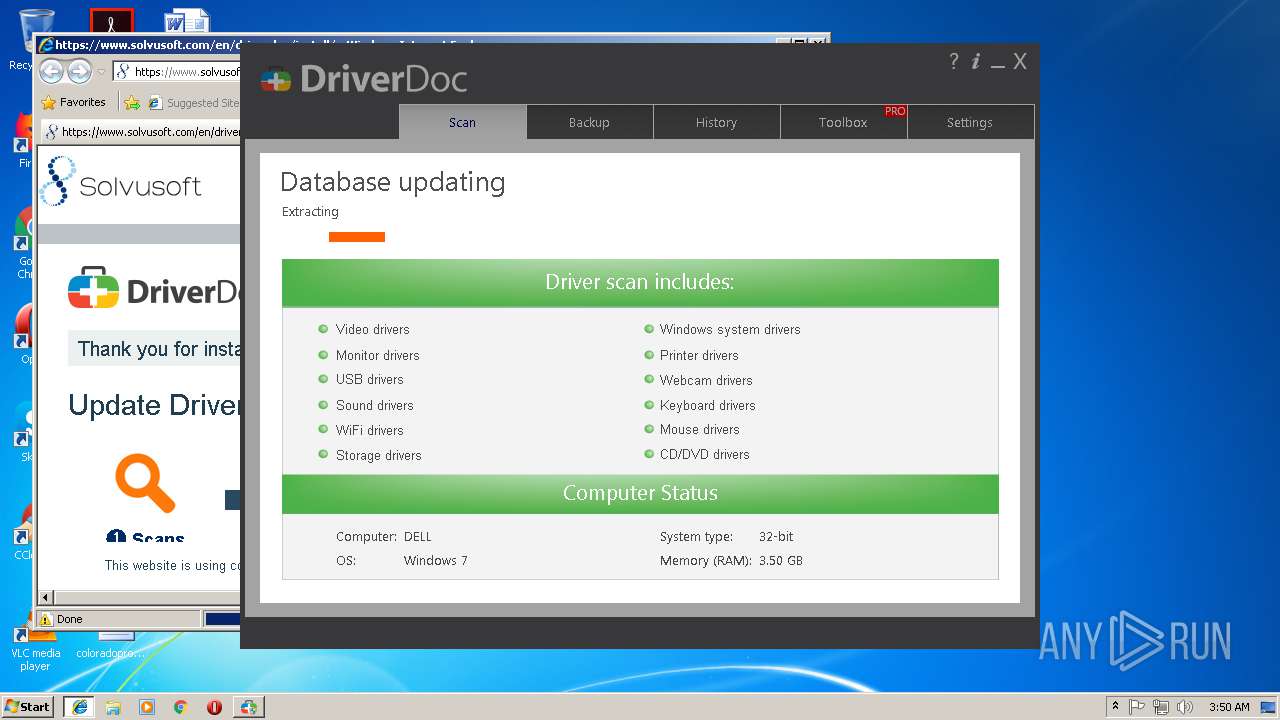Click the 'Video drivers' list entry
Image resolution: width=1280 pixels, height=720 pixels.
click(372, 329)
